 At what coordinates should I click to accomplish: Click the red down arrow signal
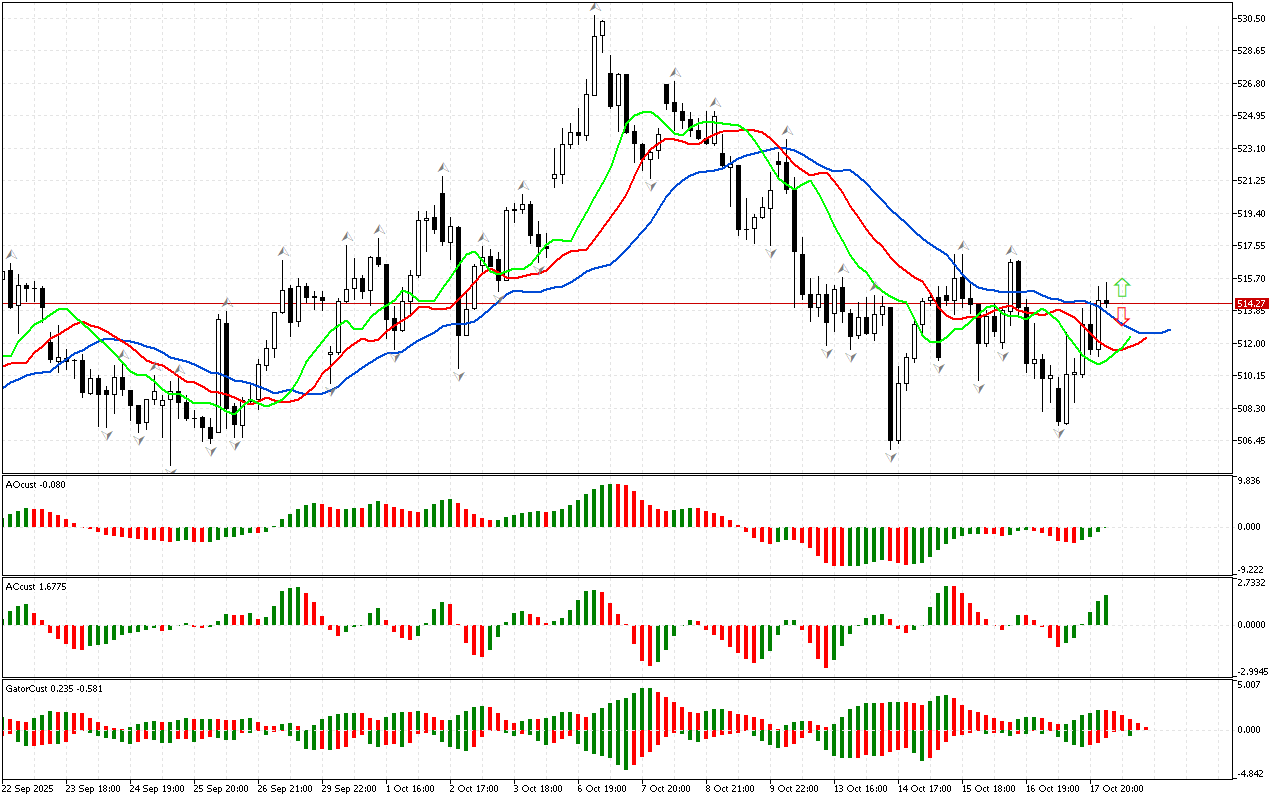(x=1122, y=316)
